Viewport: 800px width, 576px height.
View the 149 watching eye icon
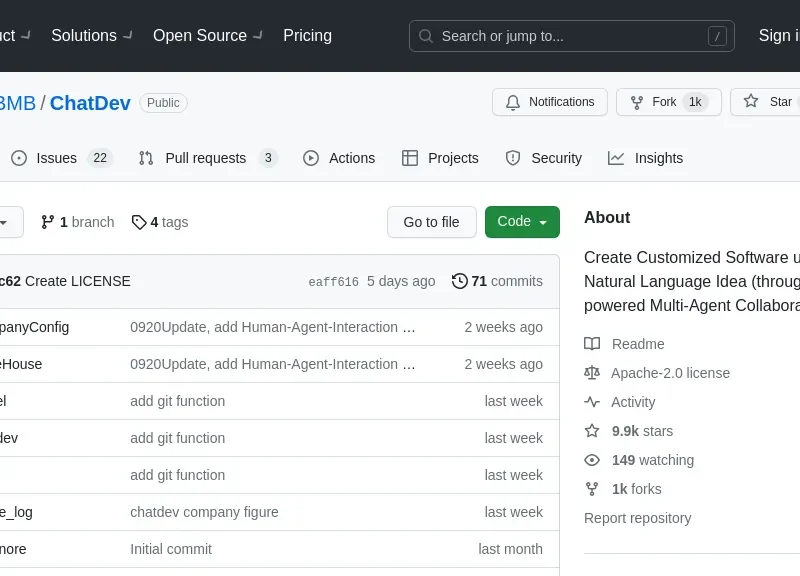click(x=592, y=460)
